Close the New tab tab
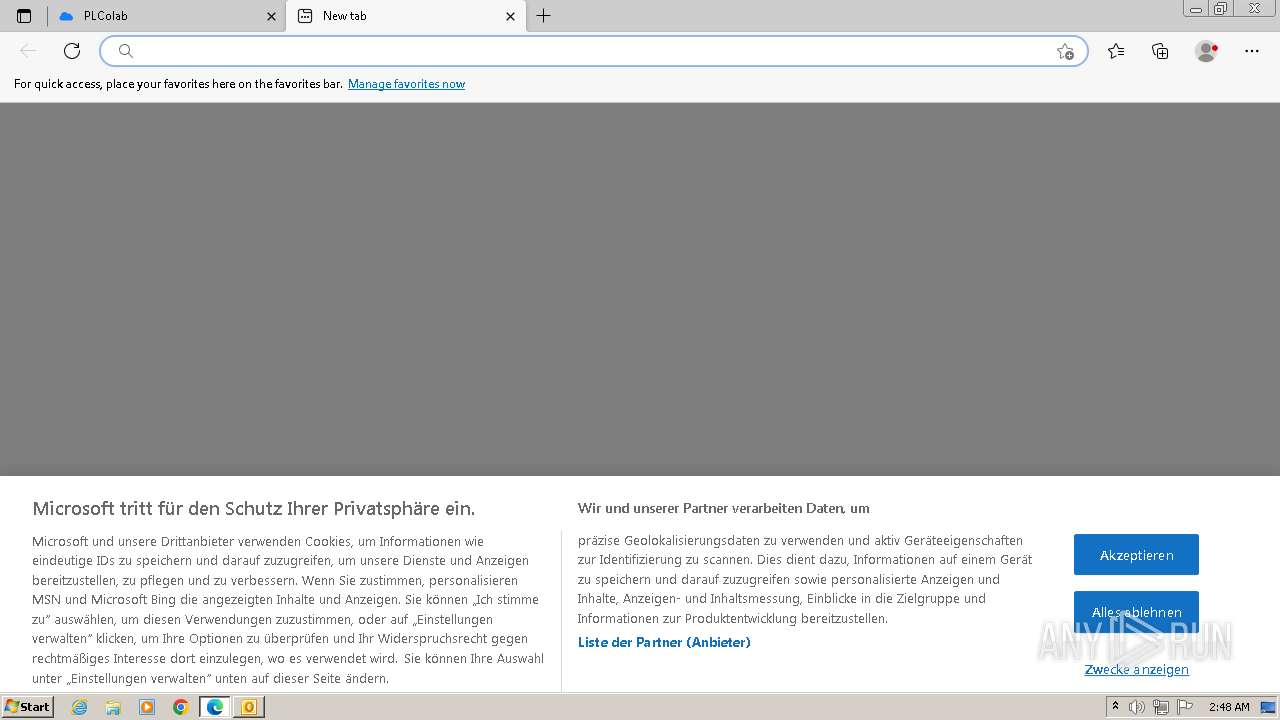The height and width of the screenshot is (720, 1280). [x=510, y=16]
